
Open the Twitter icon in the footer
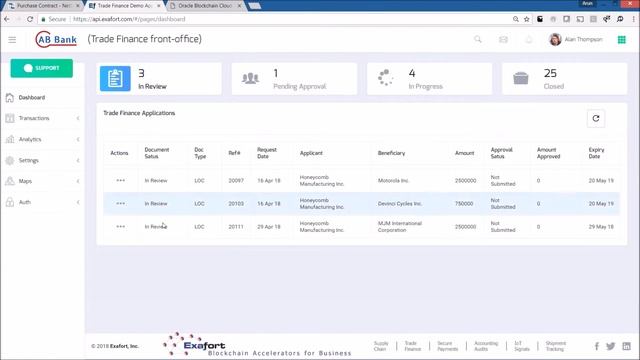click(611, 346)
